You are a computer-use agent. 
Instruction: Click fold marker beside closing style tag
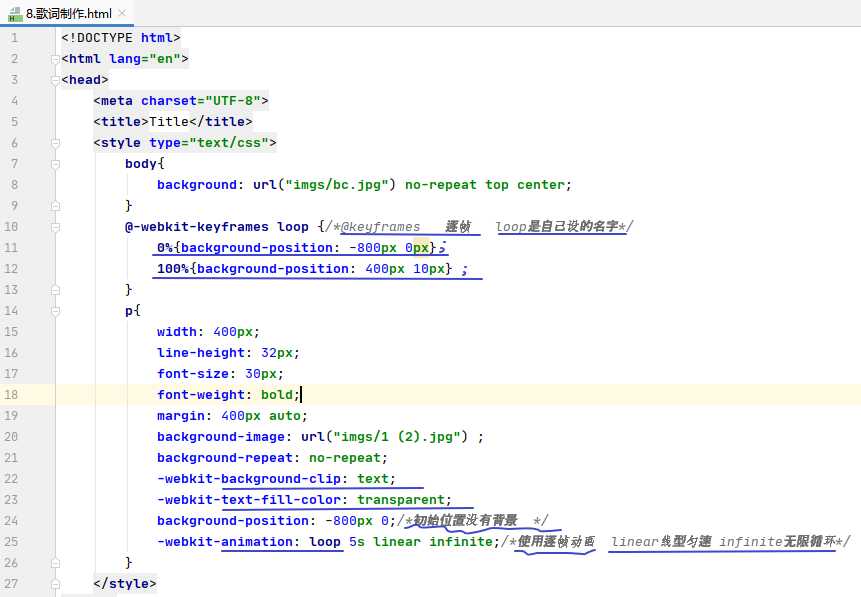point(57,584)
